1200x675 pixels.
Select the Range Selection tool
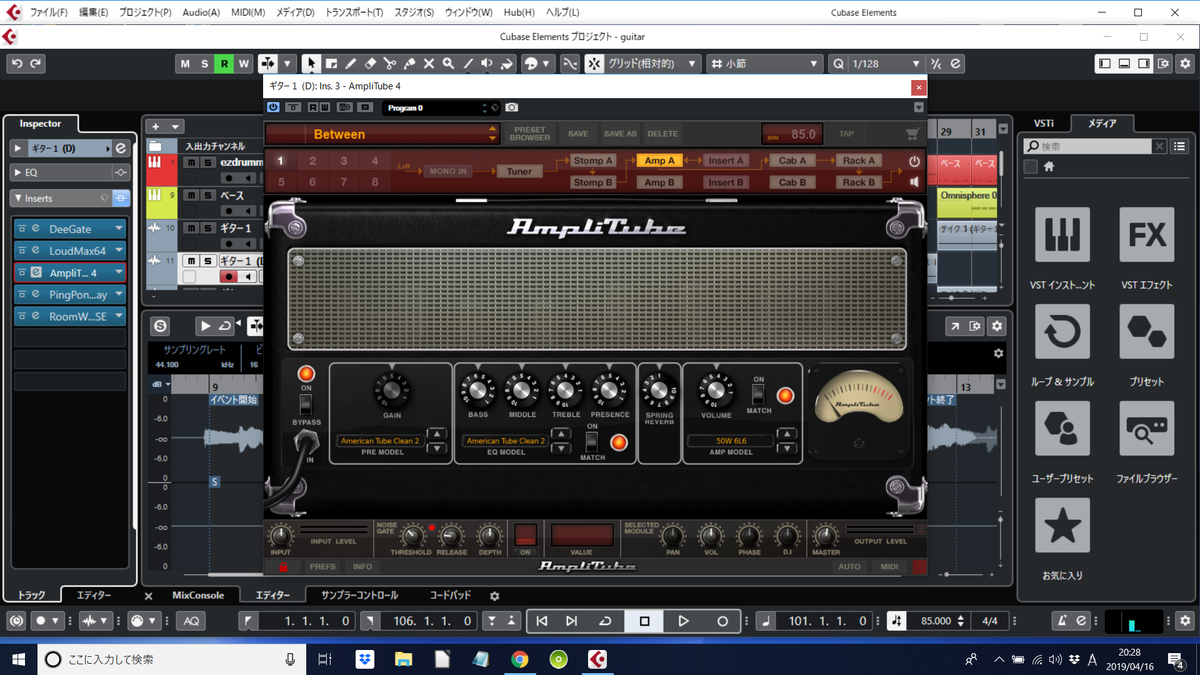coord(331,63)
